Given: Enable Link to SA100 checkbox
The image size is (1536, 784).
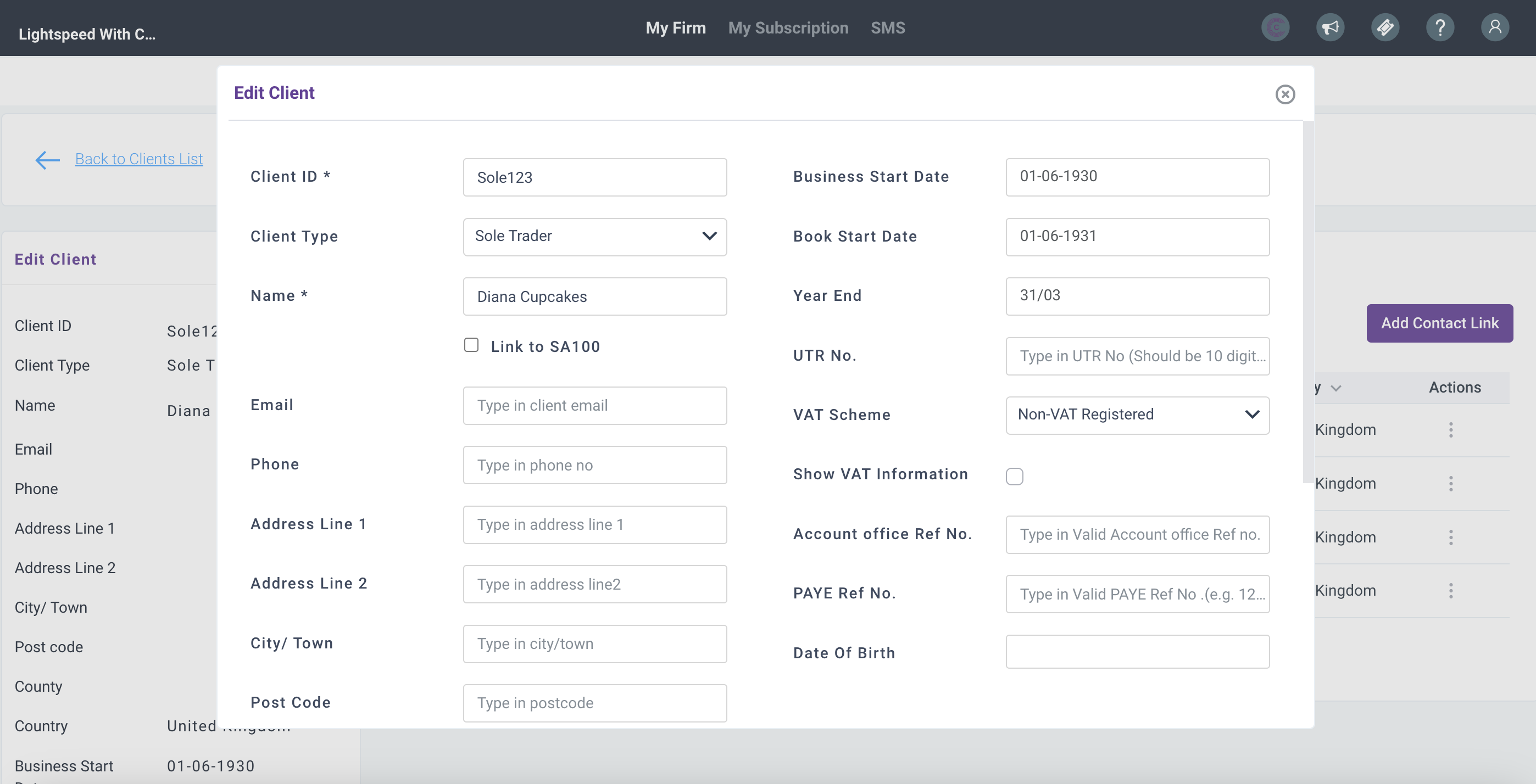Looking at the screenshot, I should tap(471, 345).
